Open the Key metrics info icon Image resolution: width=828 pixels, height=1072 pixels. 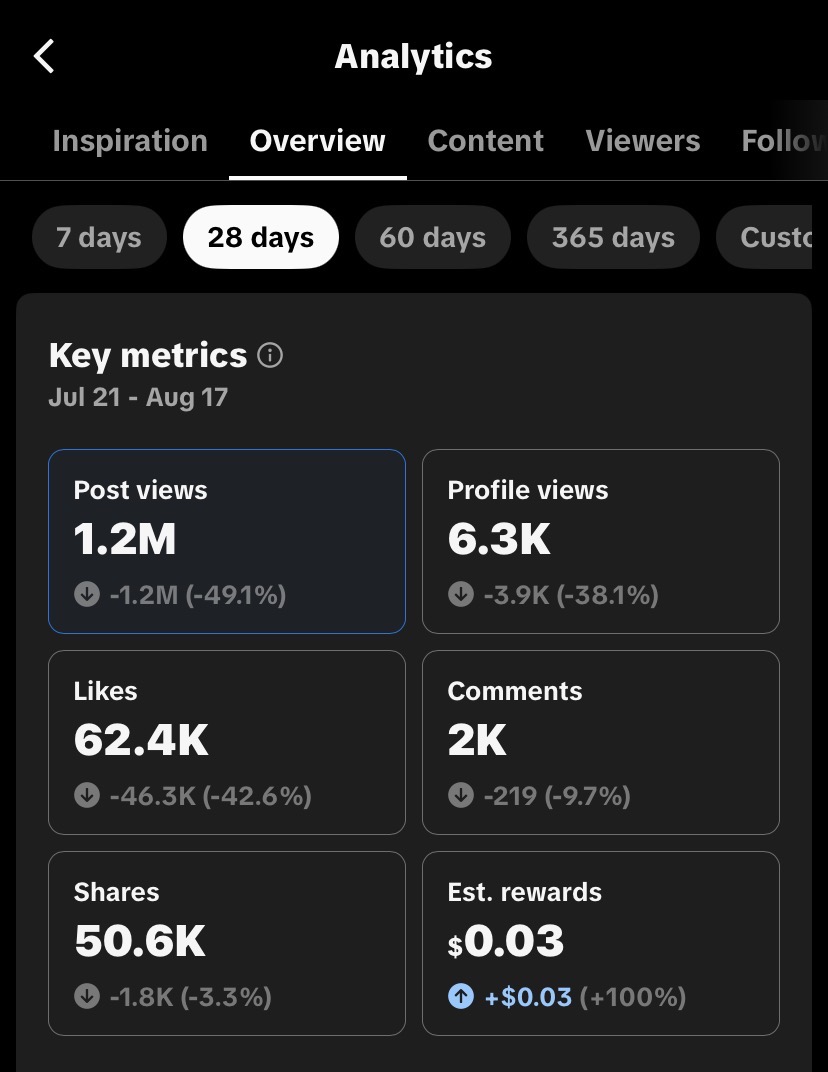pyautogui.click(x=270, y=356)
